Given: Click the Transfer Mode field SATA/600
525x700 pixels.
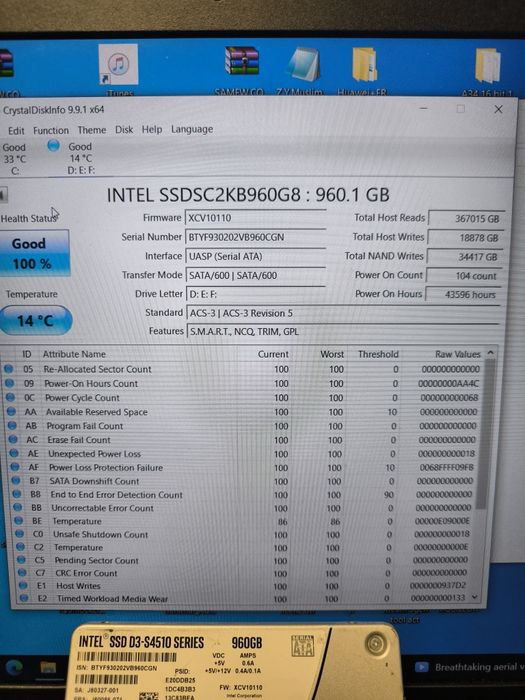Looking at the screenshot, I should (255, 275).
